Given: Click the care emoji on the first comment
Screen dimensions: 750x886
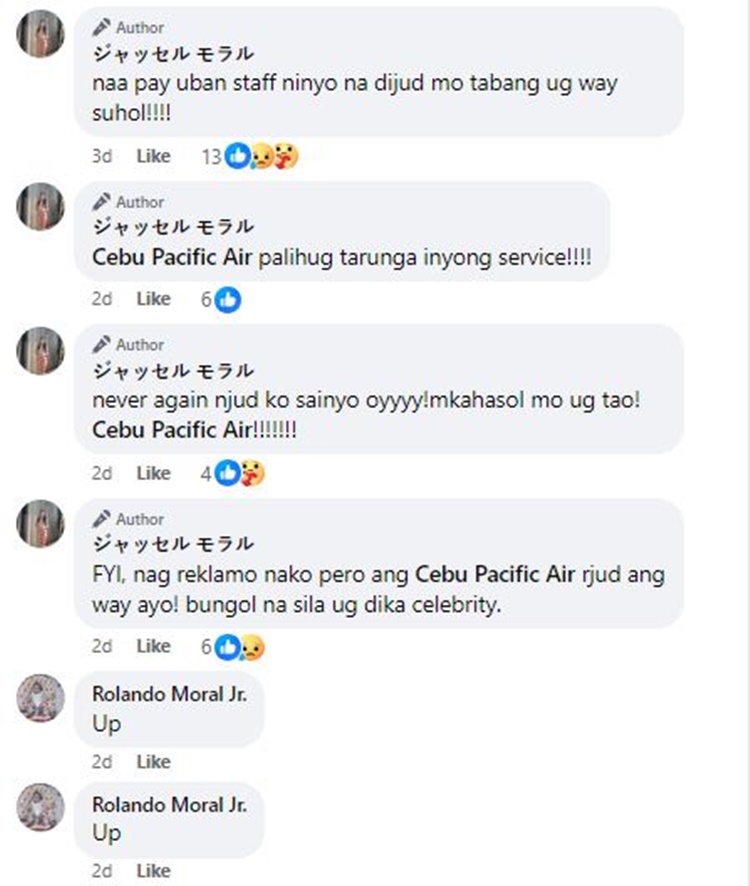Looking at the screenshot, I should point(285,156).
